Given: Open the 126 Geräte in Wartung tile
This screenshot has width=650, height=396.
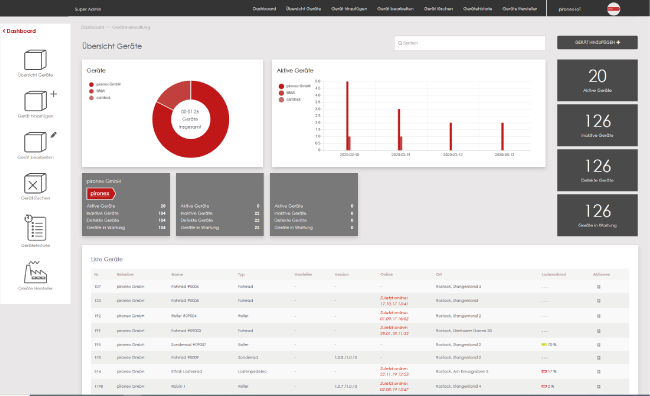Looking at the screenshot, I should click(597, 215).
